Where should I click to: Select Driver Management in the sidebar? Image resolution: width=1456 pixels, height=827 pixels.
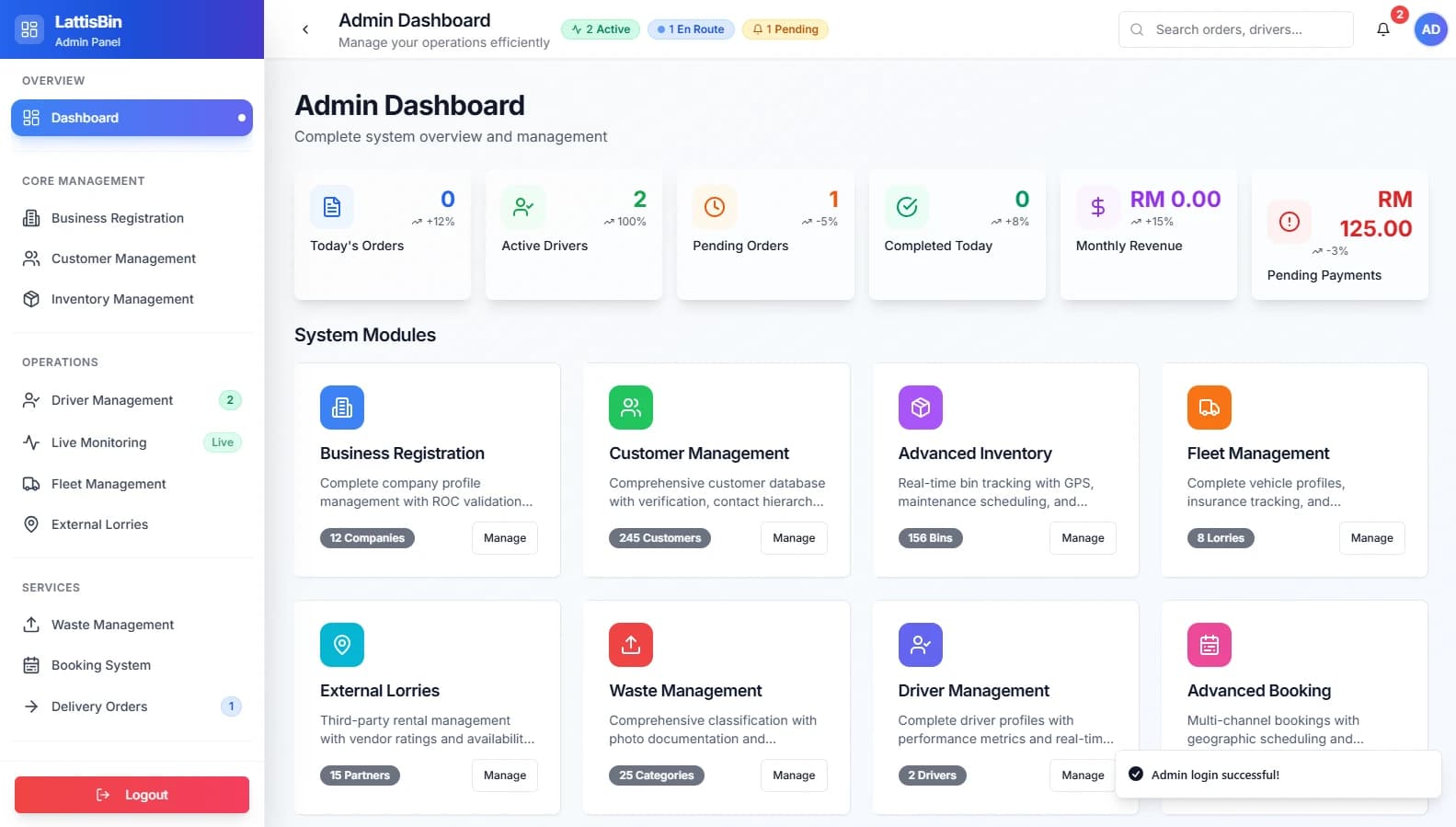111,400
